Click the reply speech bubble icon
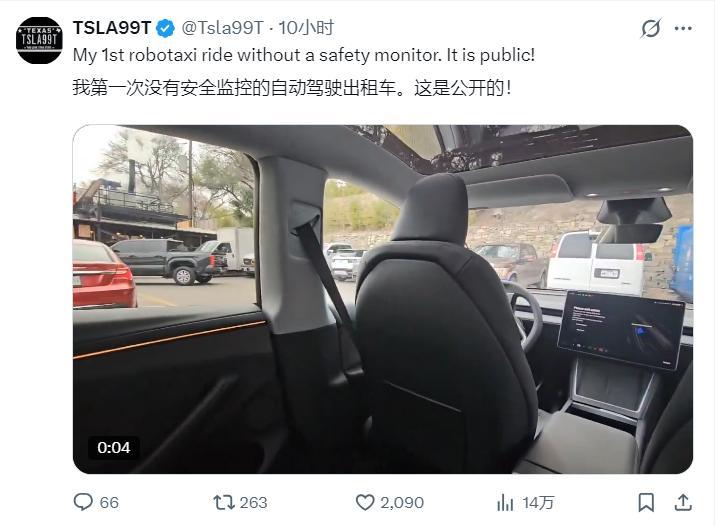This screenshot has height=526, width=717. coord(83,502)
